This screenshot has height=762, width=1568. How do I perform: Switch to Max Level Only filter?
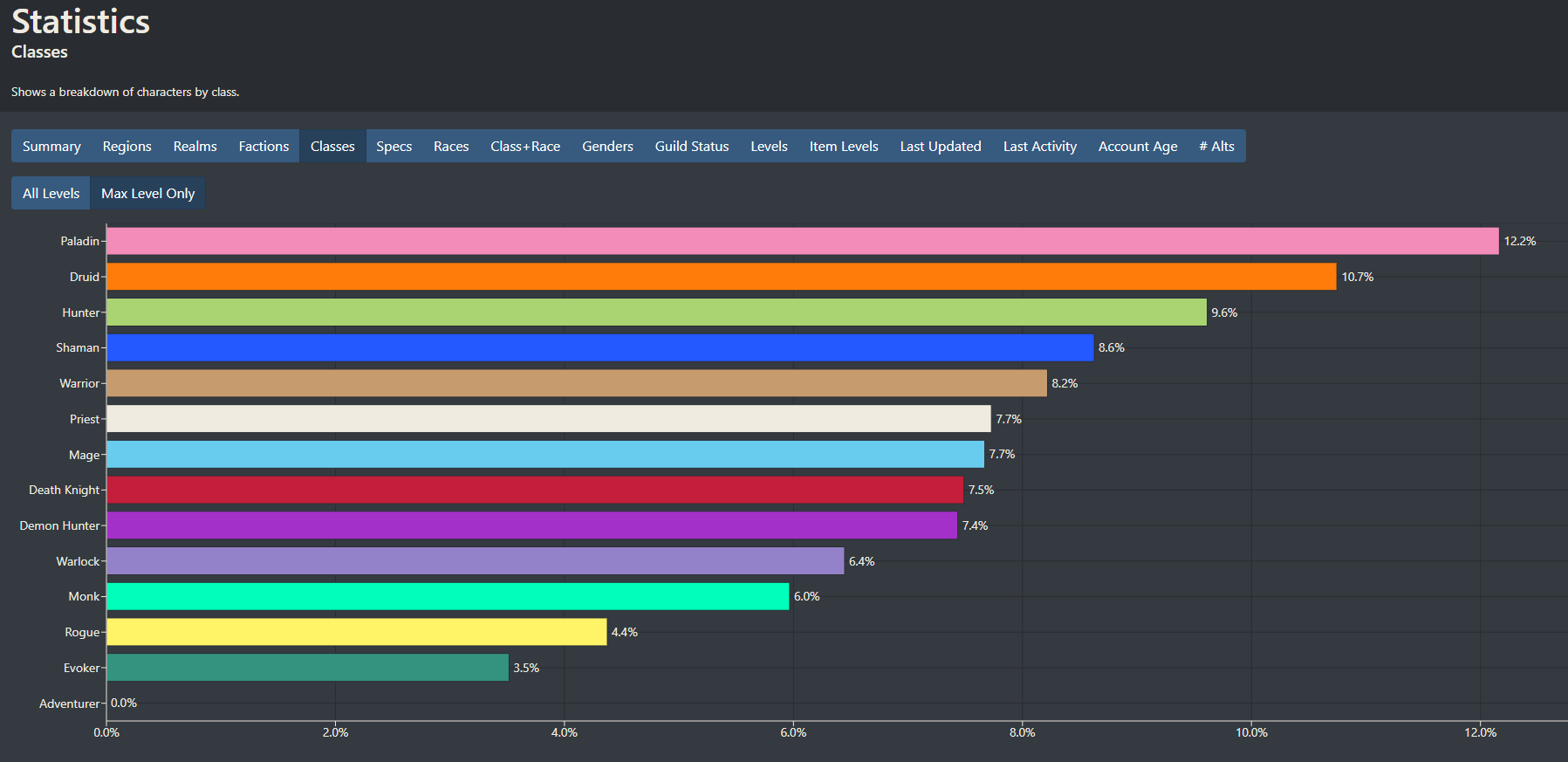click(x=147, y=193)
